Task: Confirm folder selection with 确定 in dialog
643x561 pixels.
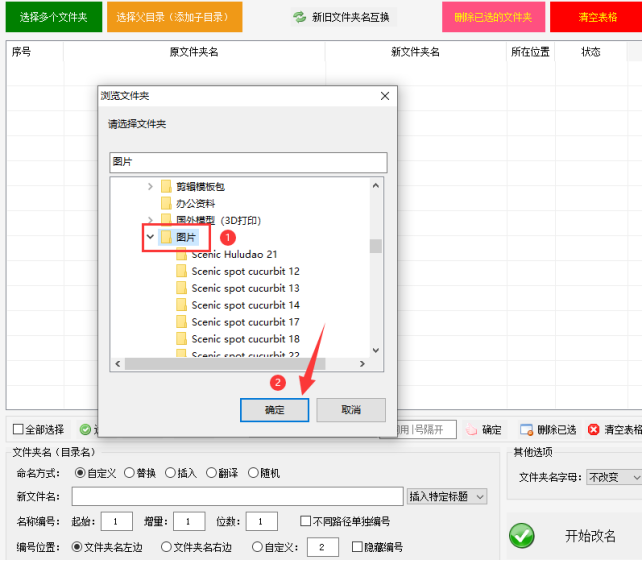Action: pyautogui.click(x=274, y=410)
